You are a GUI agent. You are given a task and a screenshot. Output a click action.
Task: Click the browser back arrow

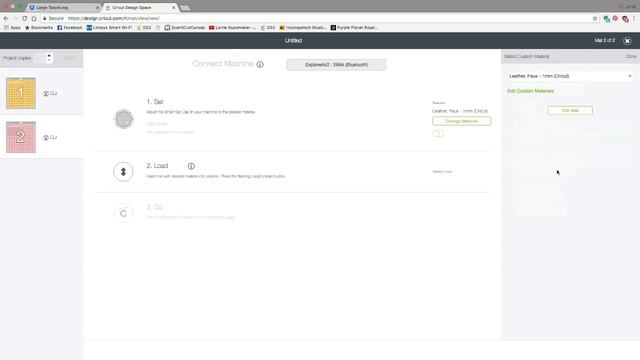[6, 18]
